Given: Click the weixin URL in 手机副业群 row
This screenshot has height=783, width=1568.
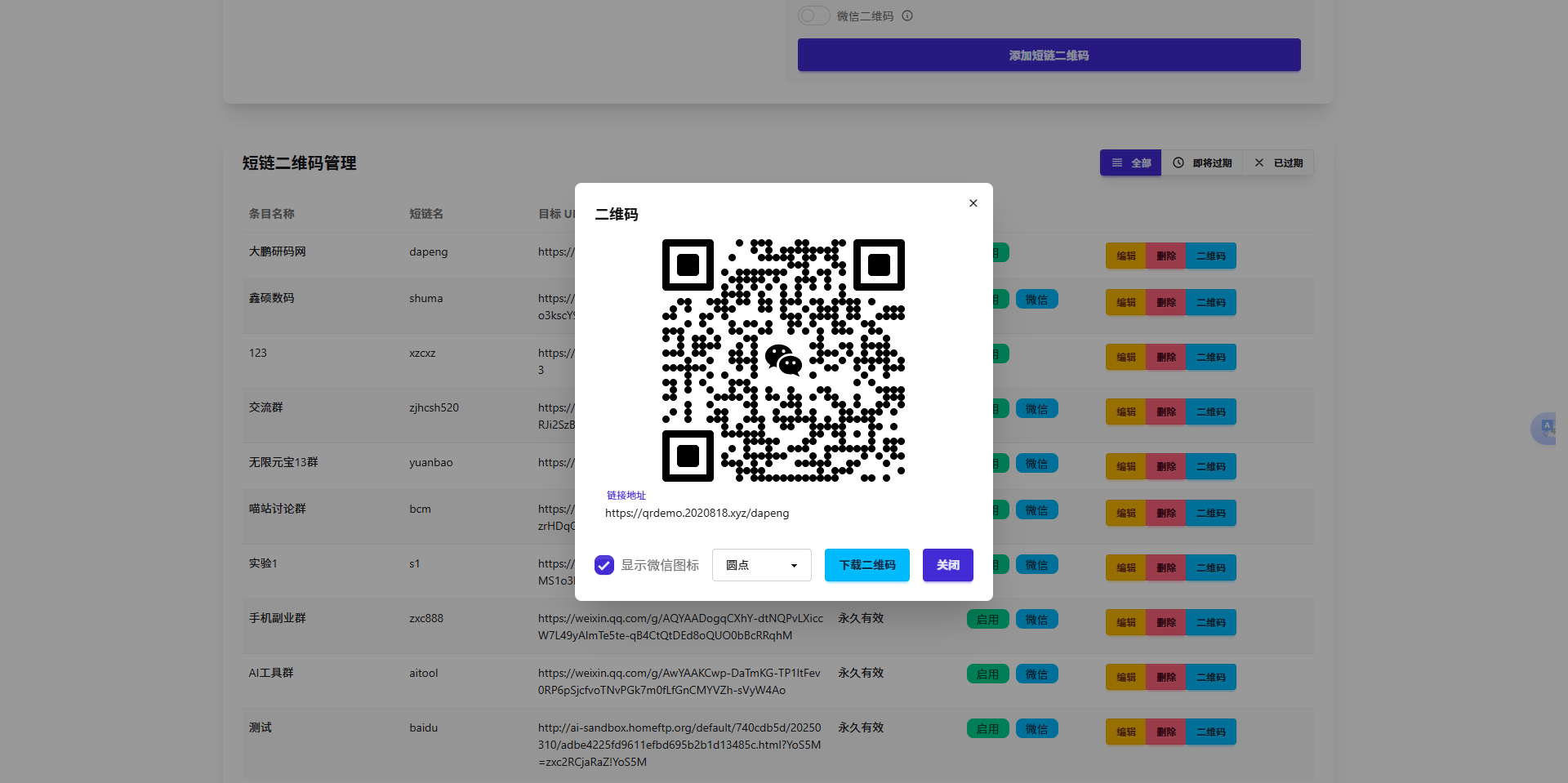Looking at the screenshot, I should 680,627.
